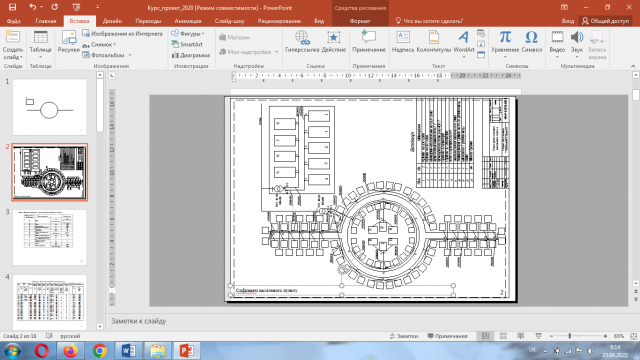This screenshot has height=360, width=640.
Task: Click the Вход sign-in link
Action: [567, 21]
